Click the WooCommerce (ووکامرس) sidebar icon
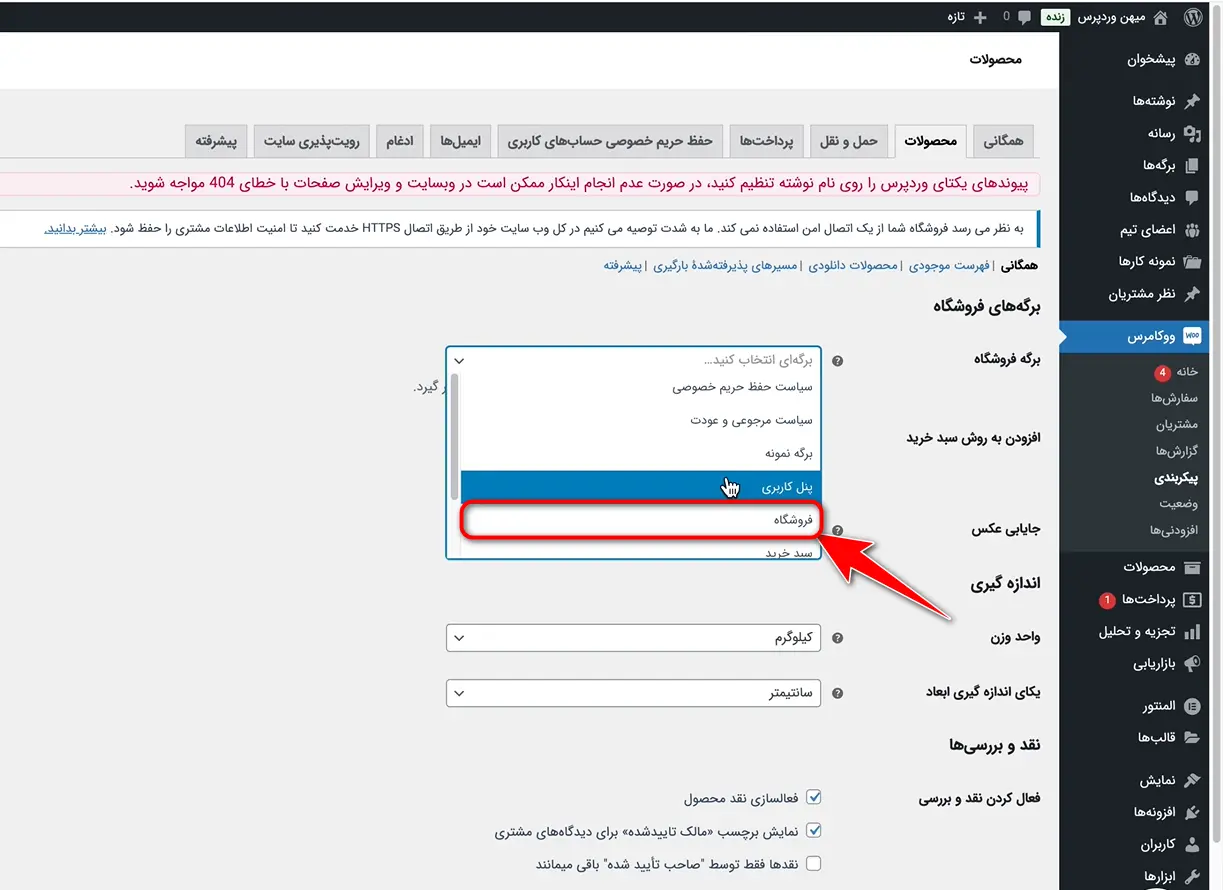This screenshot has height=890, width=1223. click(1191, 337)
